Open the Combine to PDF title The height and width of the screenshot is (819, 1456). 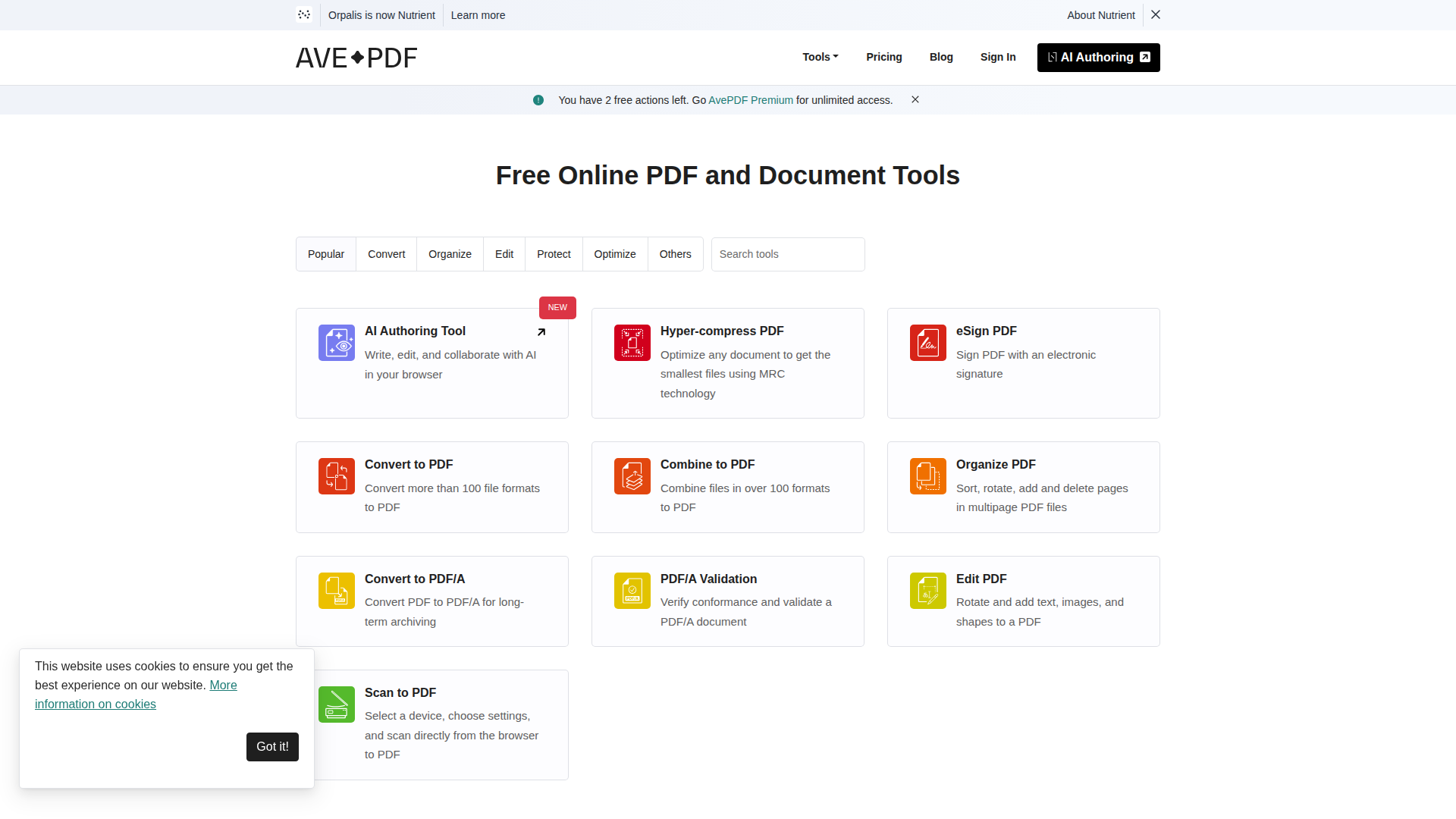coord(708,464)
